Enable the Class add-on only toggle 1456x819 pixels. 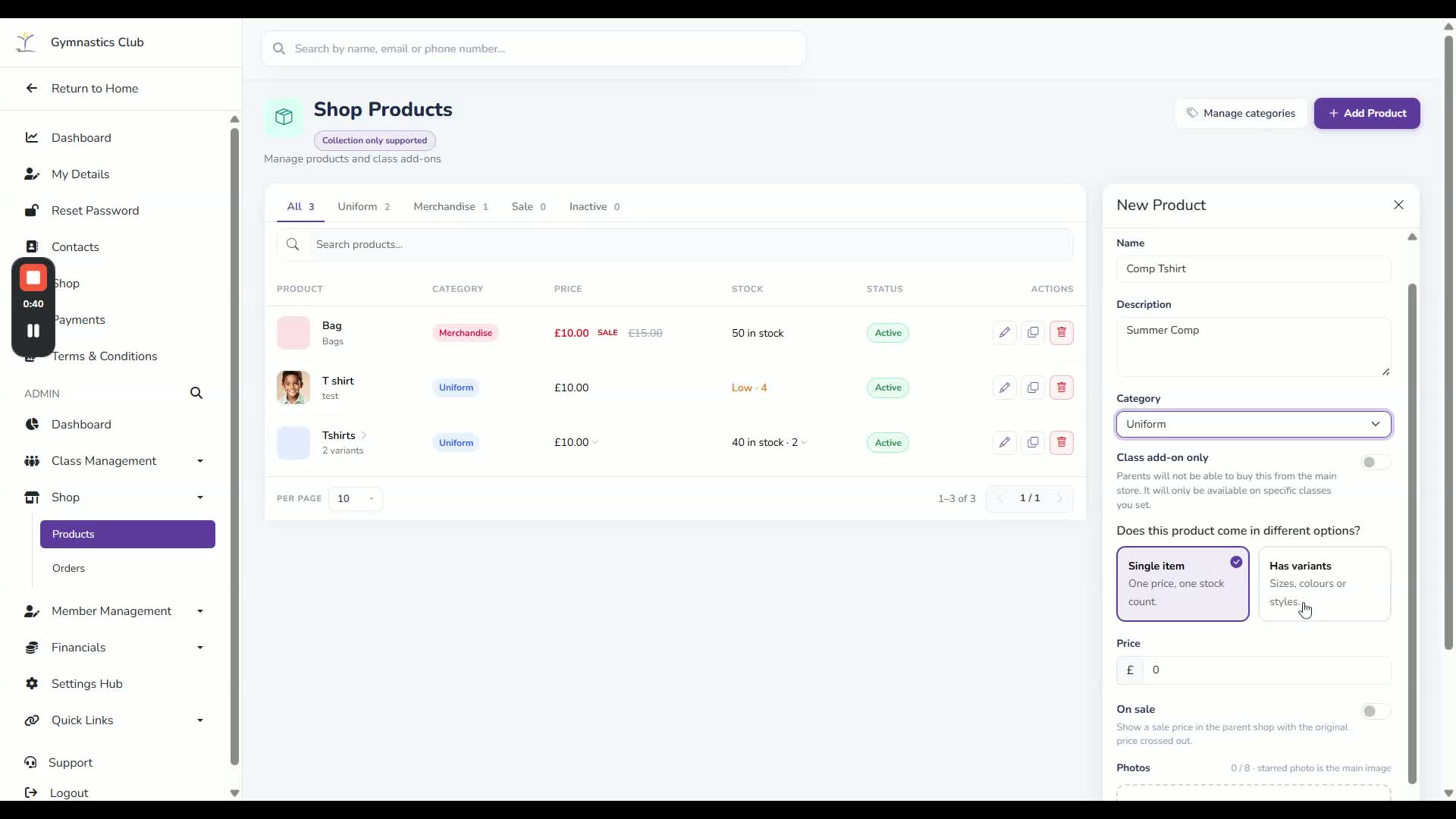(x=1375, y=463)
